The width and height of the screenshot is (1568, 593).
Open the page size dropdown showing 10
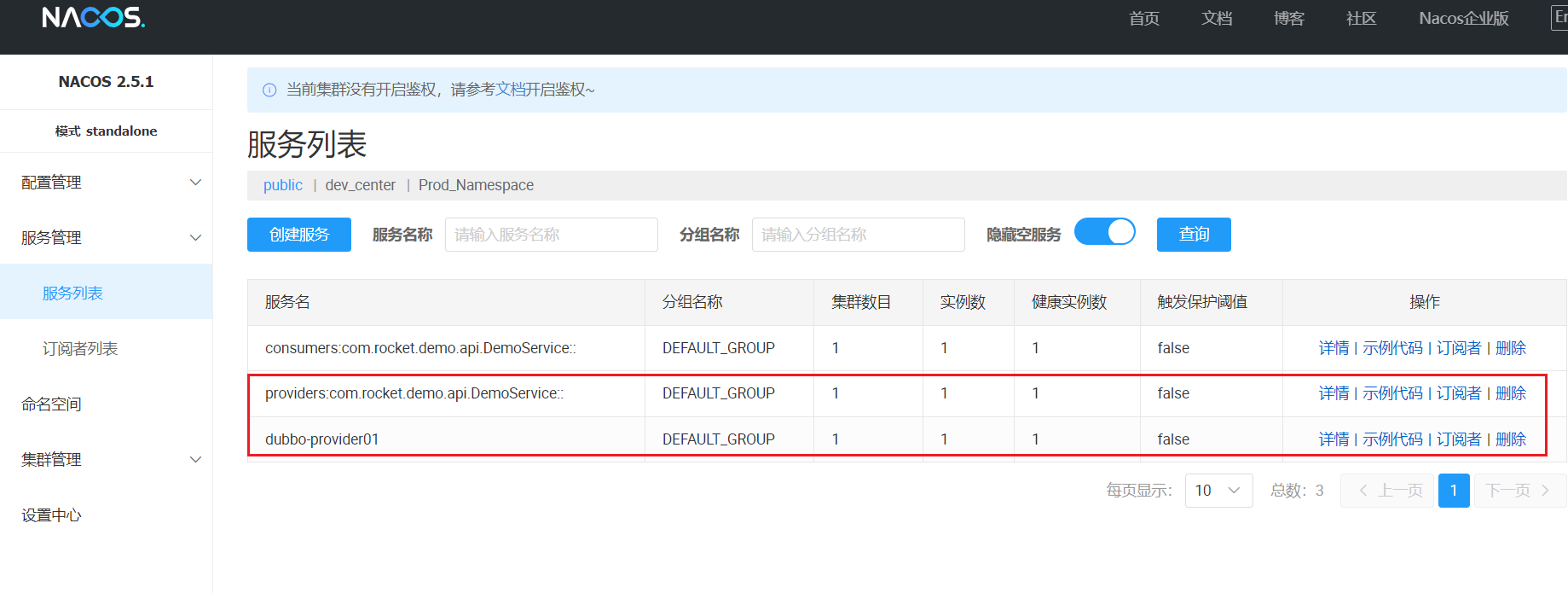[x=1218, y=491]
